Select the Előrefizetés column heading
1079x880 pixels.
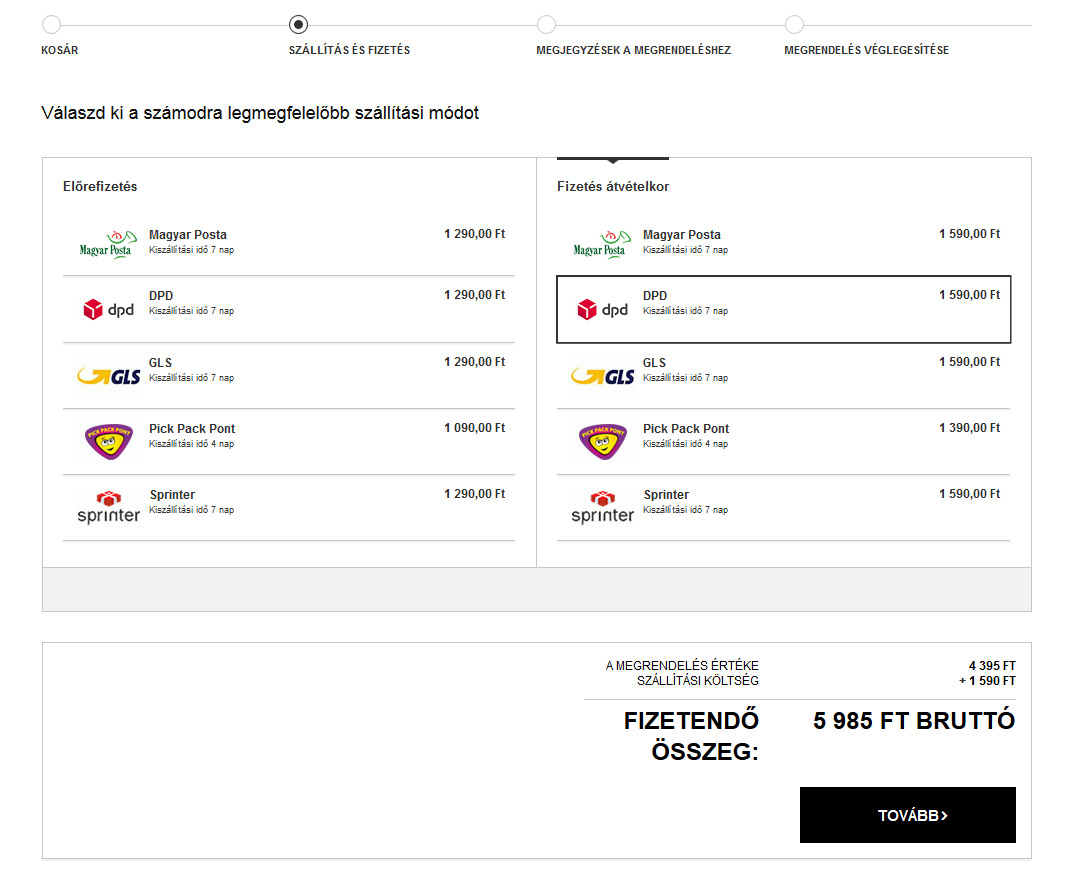point(100,187)
